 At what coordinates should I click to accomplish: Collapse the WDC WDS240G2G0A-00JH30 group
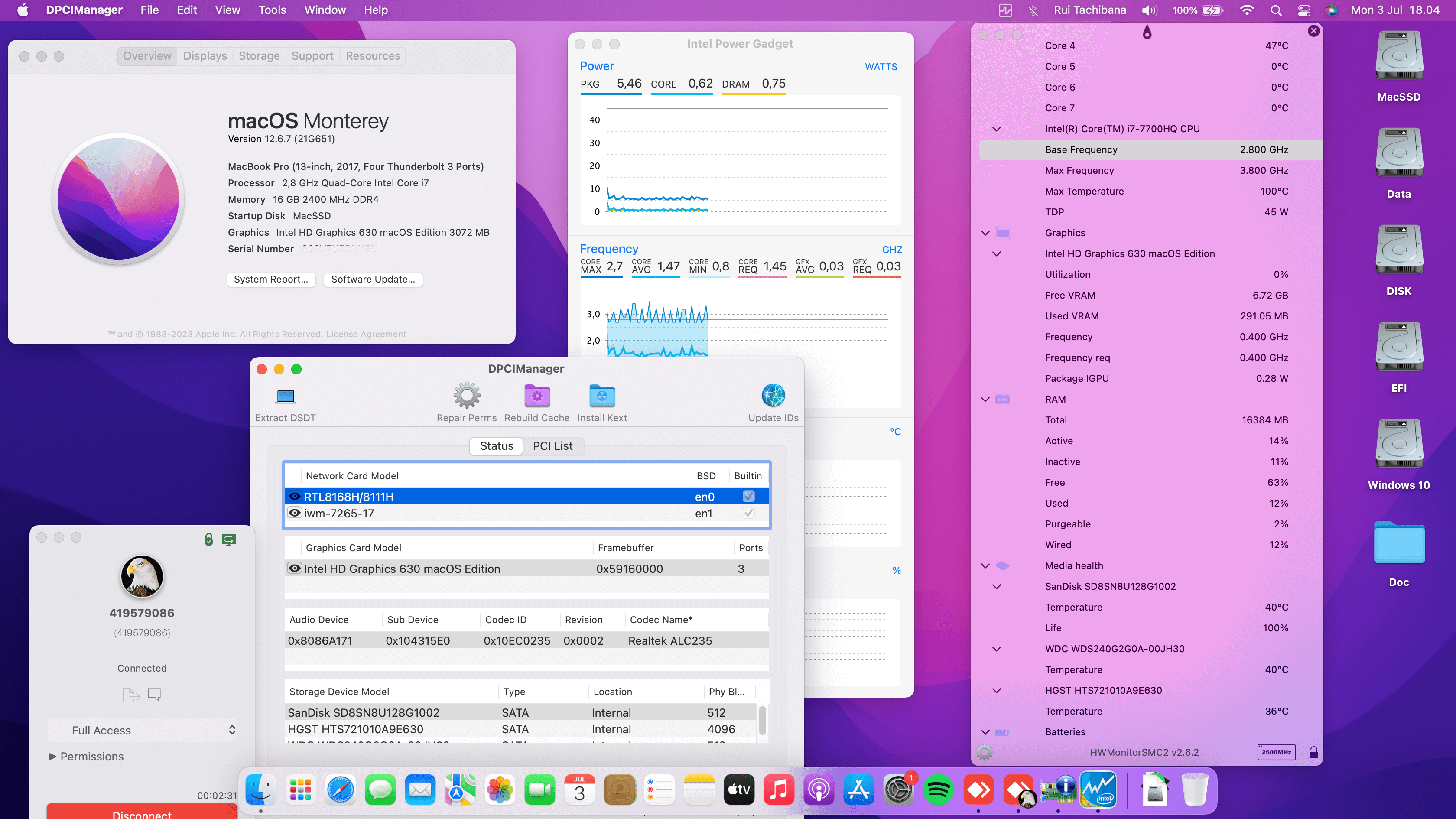[x=997, y=649]
